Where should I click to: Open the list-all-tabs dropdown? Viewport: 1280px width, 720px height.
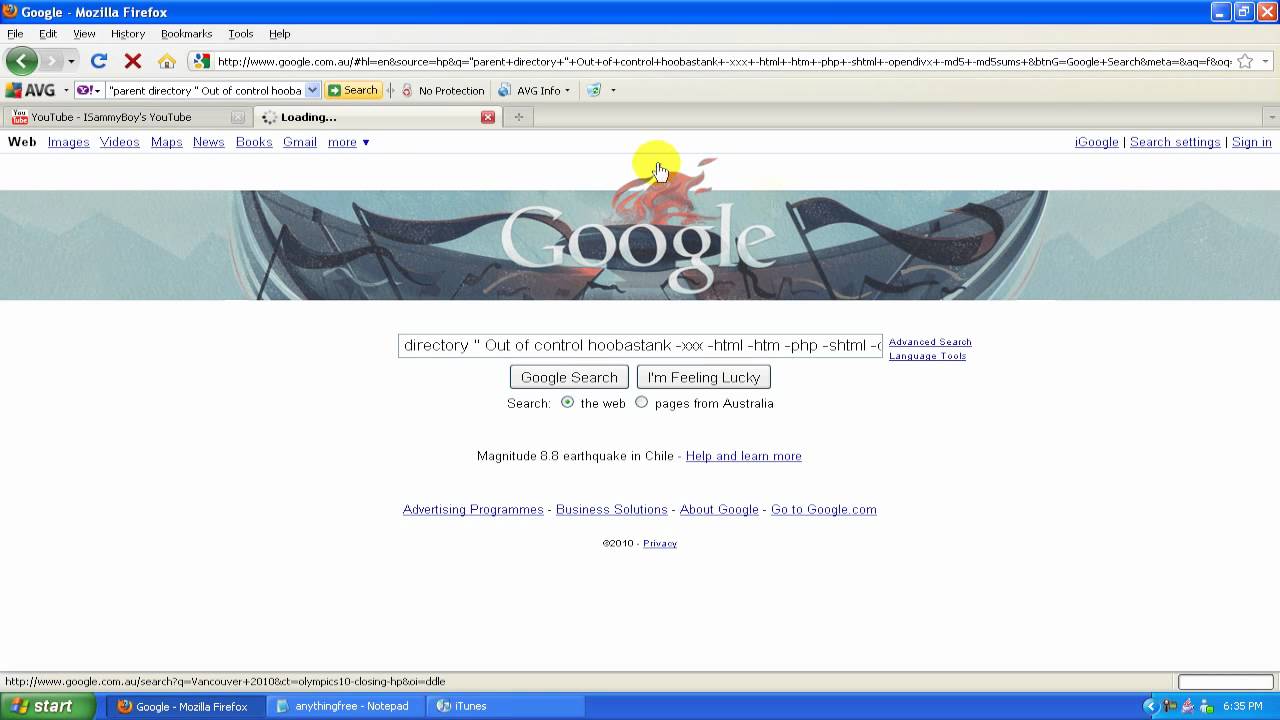pos(1271,117)
